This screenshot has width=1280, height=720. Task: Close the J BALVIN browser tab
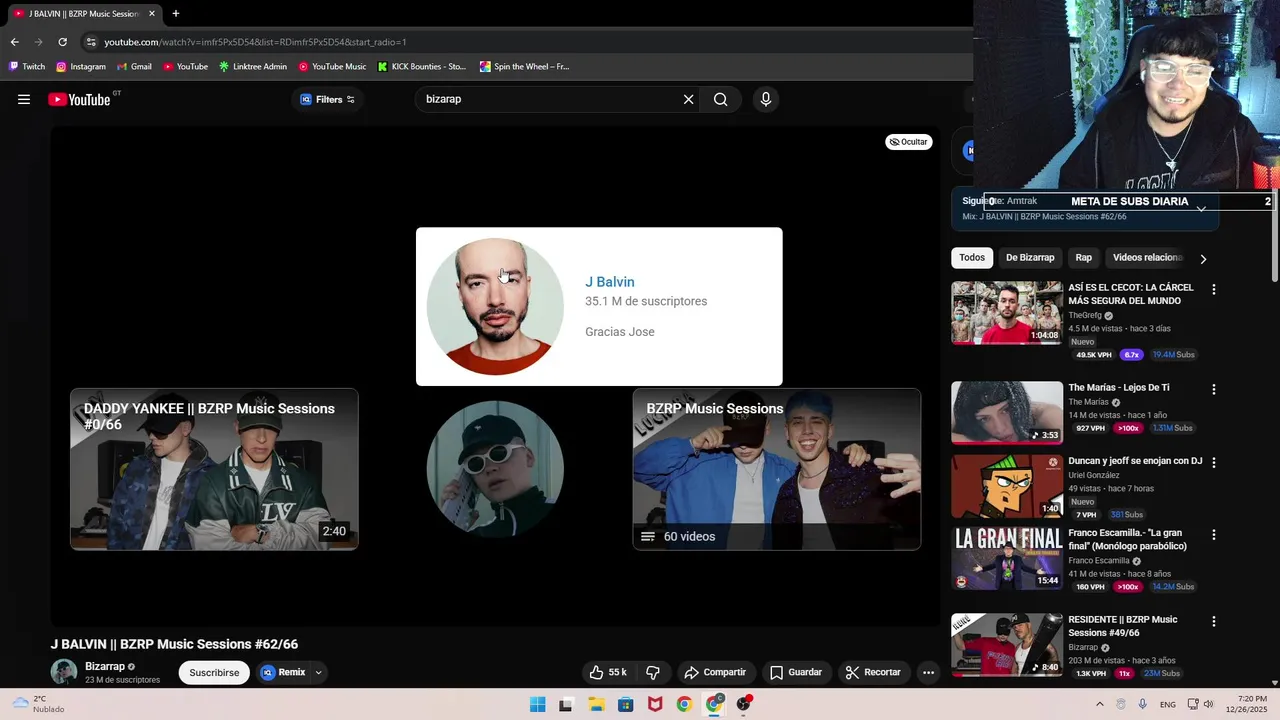pyautogui.click(x=152, y=14)
